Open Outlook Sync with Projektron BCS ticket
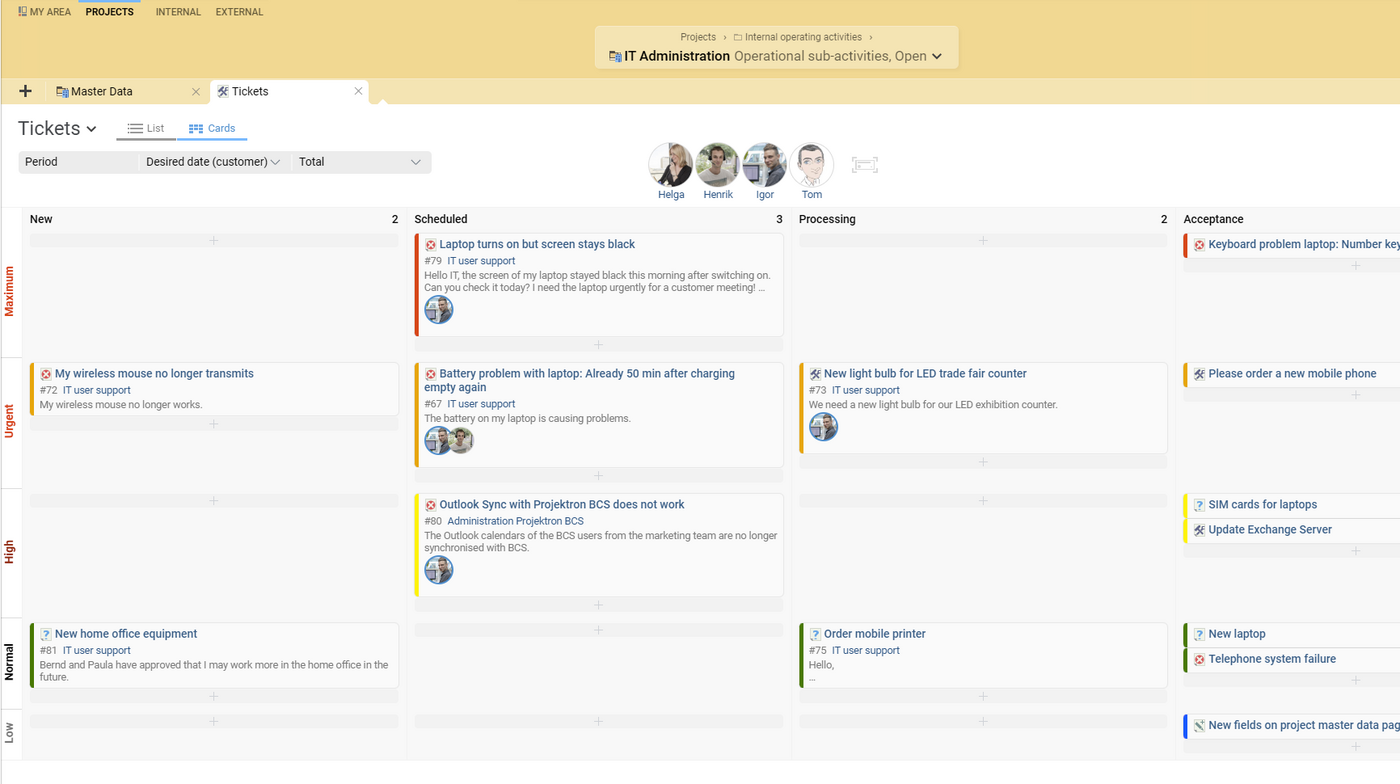1400x784 pixels. click(562, 505)
